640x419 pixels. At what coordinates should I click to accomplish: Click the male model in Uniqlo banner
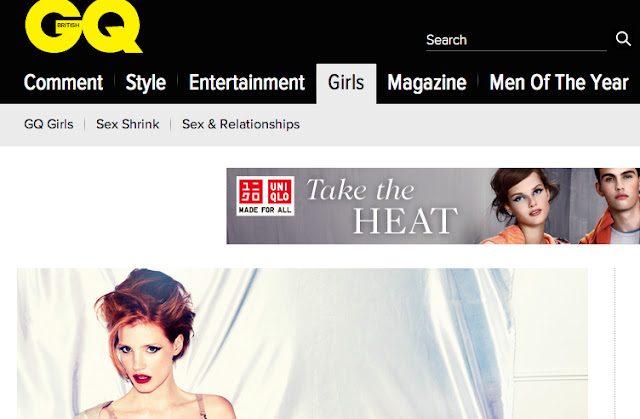[611, 206]
